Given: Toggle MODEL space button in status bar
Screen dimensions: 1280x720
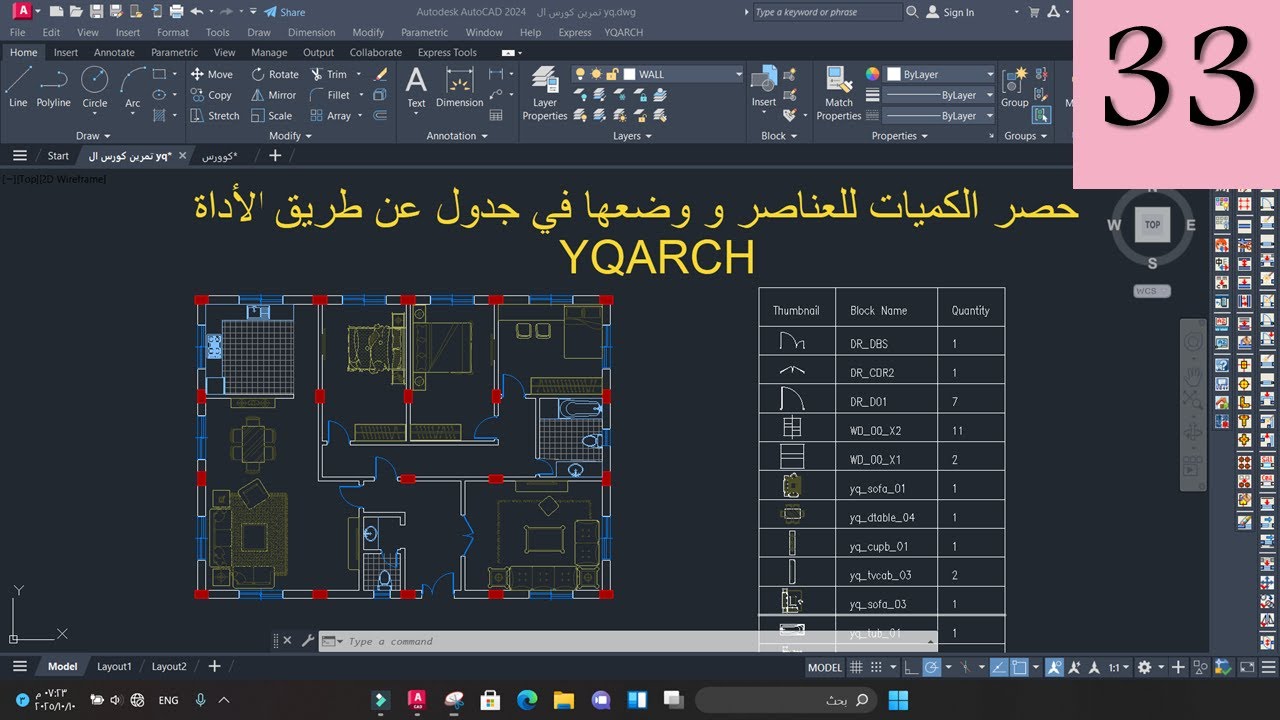Looking at the screenshot, I should (825, 667).
